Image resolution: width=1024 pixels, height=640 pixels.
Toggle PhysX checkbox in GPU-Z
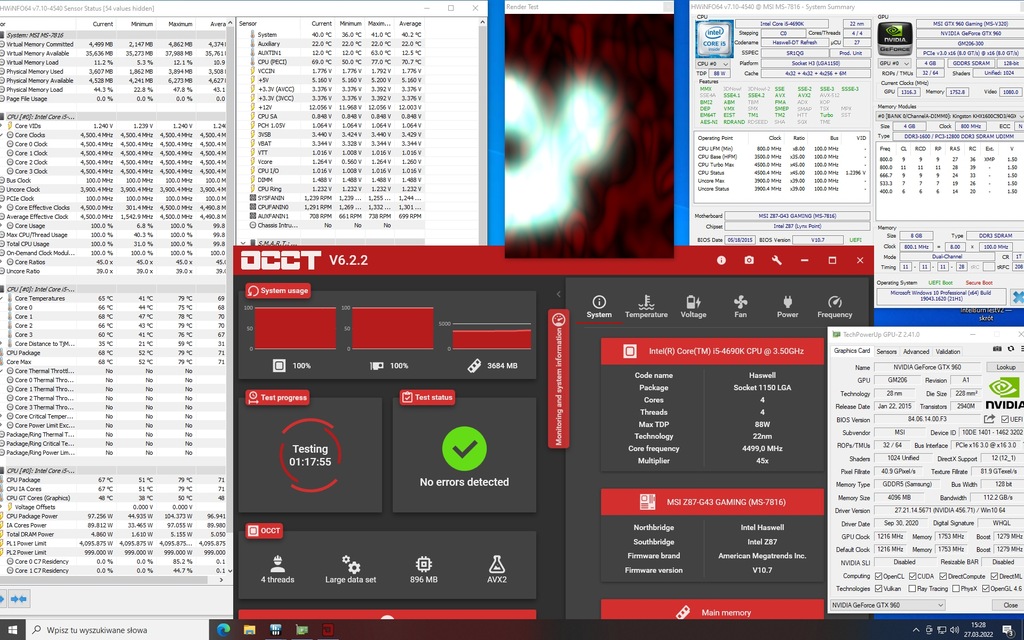pos(956,588)
